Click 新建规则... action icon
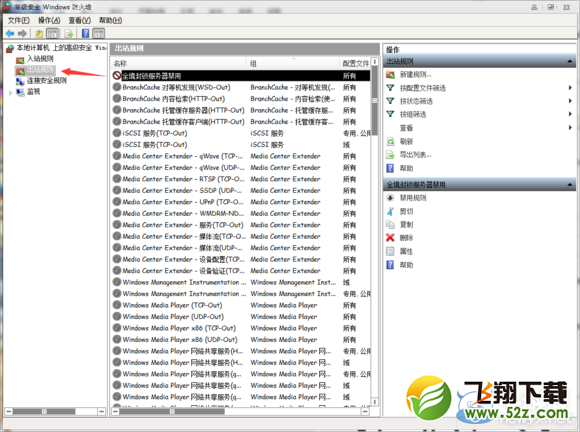Screen dimensions: 580x432 (390, 75)
